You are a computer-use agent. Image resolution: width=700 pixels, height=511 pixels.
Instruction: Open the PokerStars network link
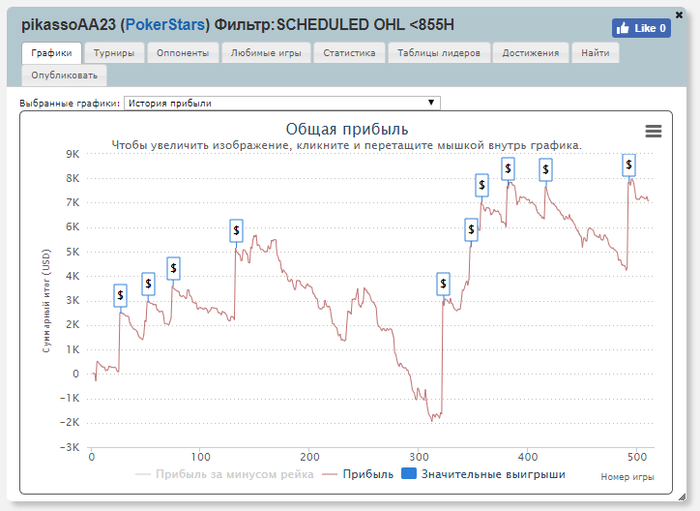(x=165, y=25)
